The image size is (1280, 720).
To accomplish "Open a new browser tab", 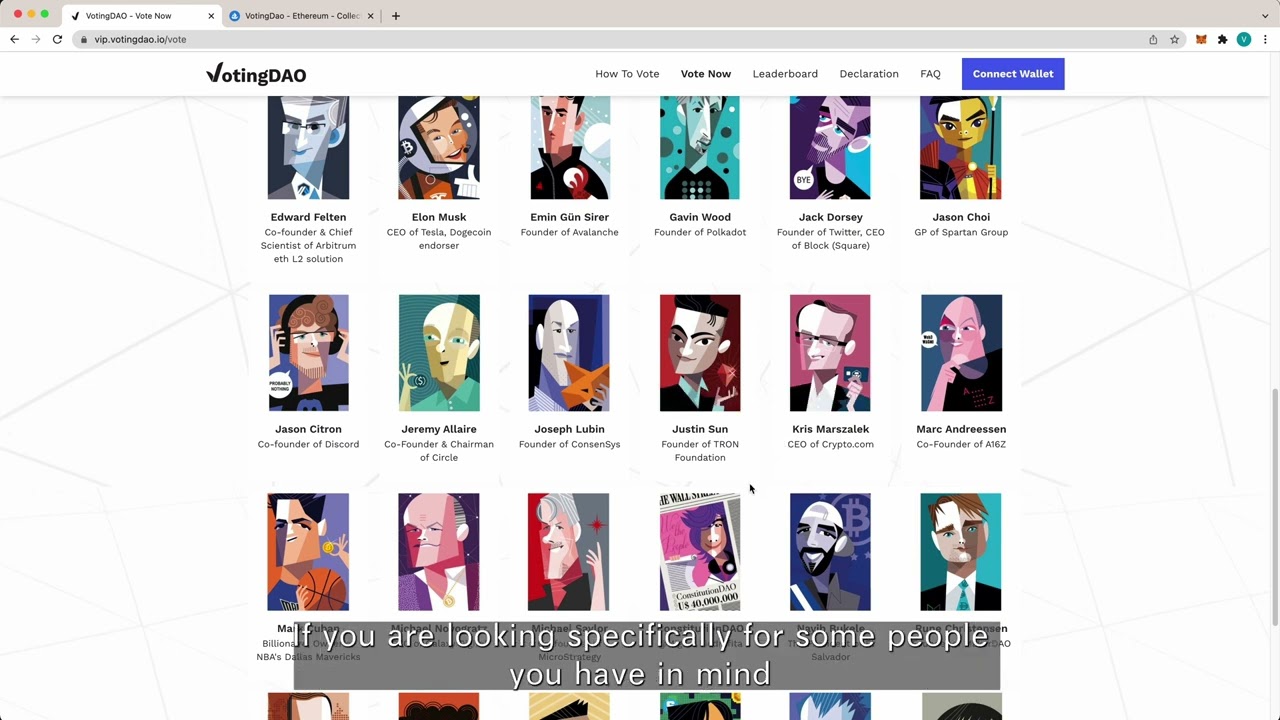I will tap(396, 16).
